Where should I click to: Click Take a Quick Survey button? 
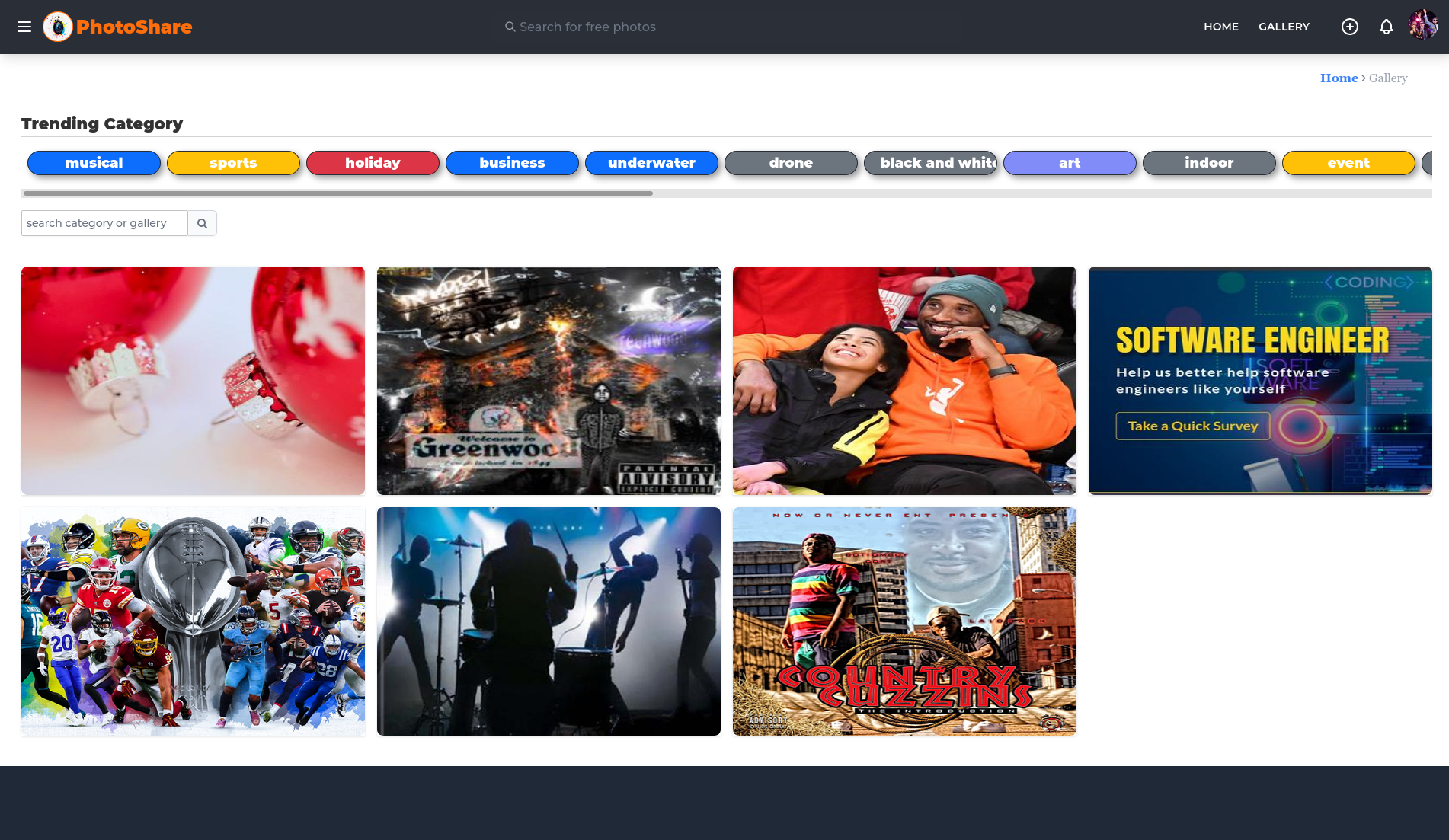(x=1193, y=426)
